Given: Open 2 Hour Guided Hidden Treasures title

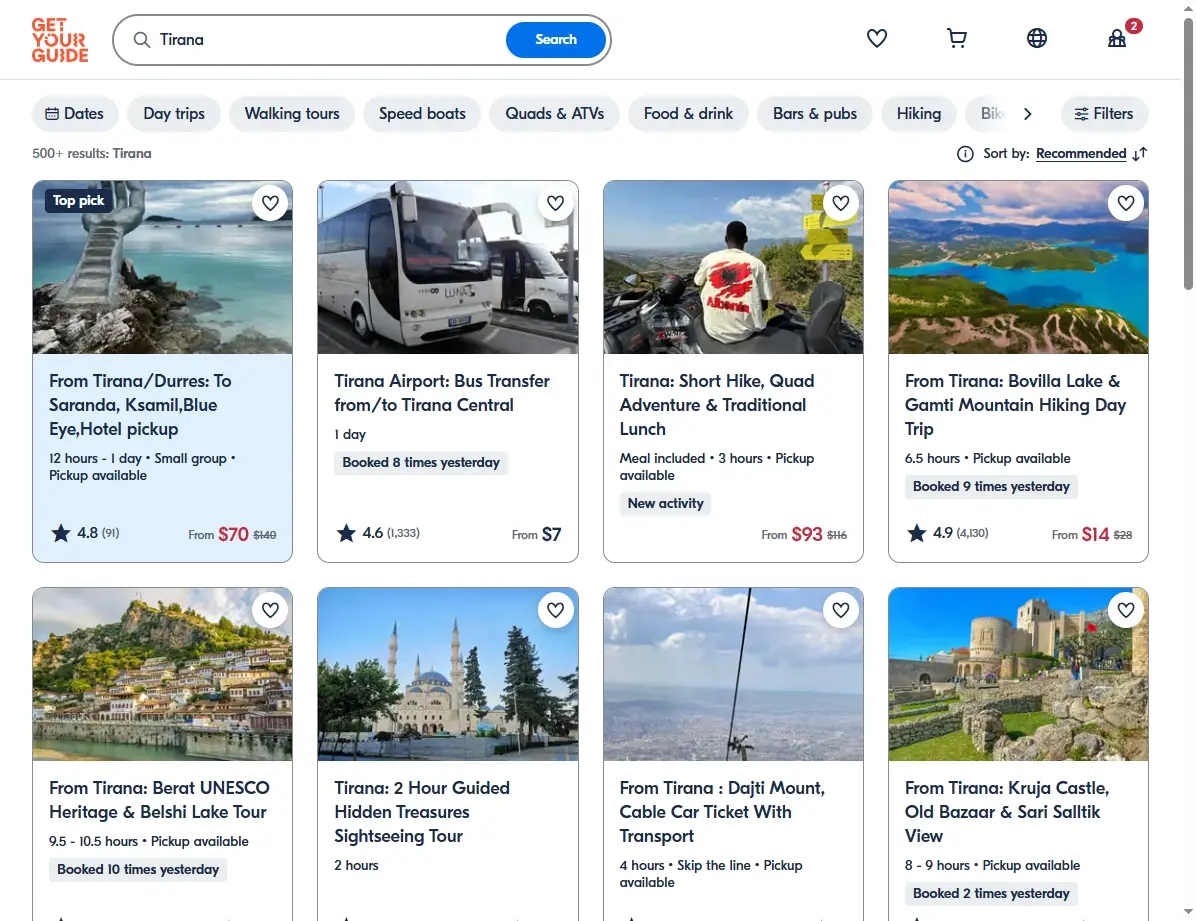Looking at the screenshot, I should pyautogui.click(x=422, y=812).
